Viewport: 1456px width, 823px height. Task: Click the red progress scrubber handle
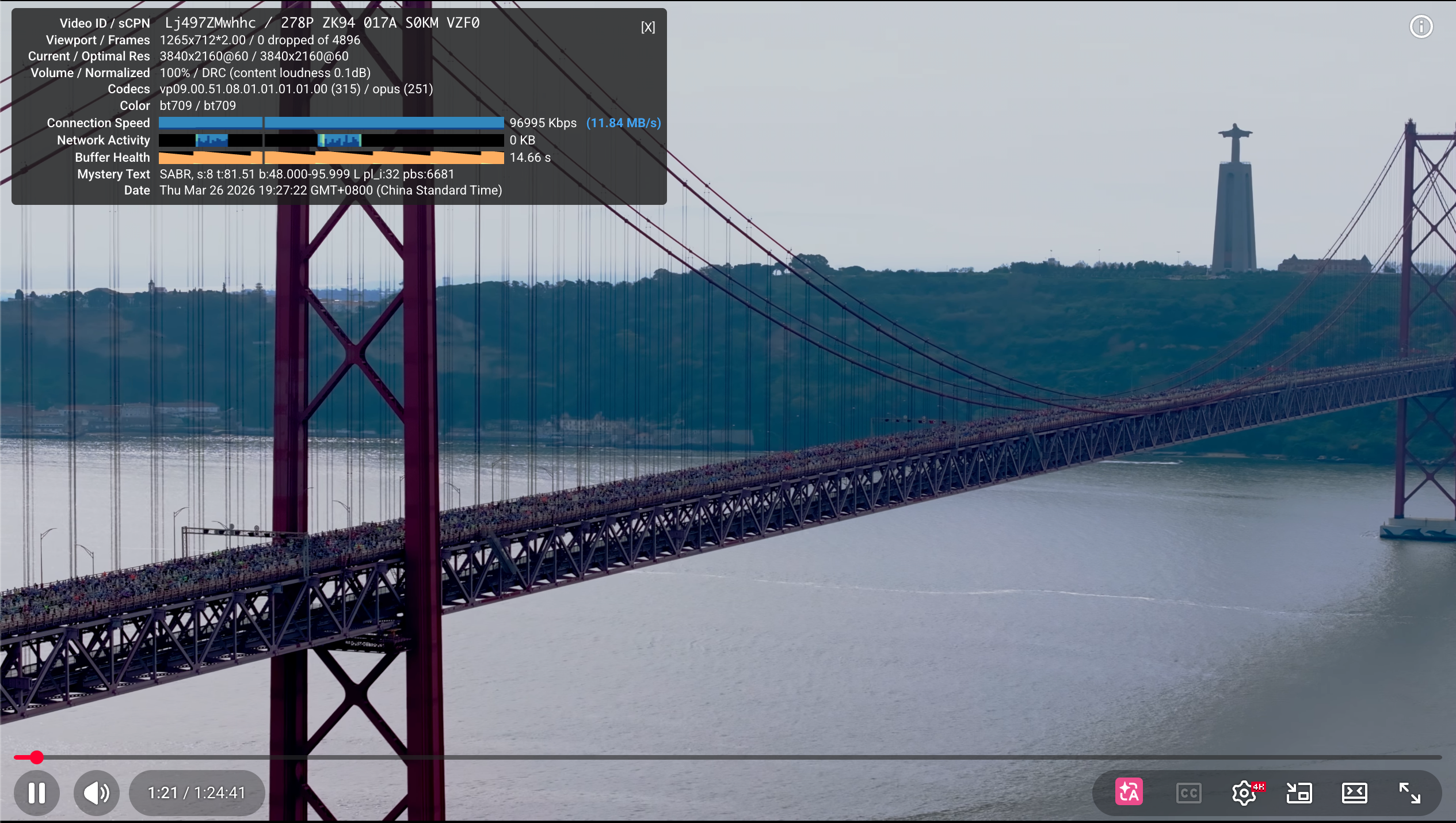coord(36,757)
